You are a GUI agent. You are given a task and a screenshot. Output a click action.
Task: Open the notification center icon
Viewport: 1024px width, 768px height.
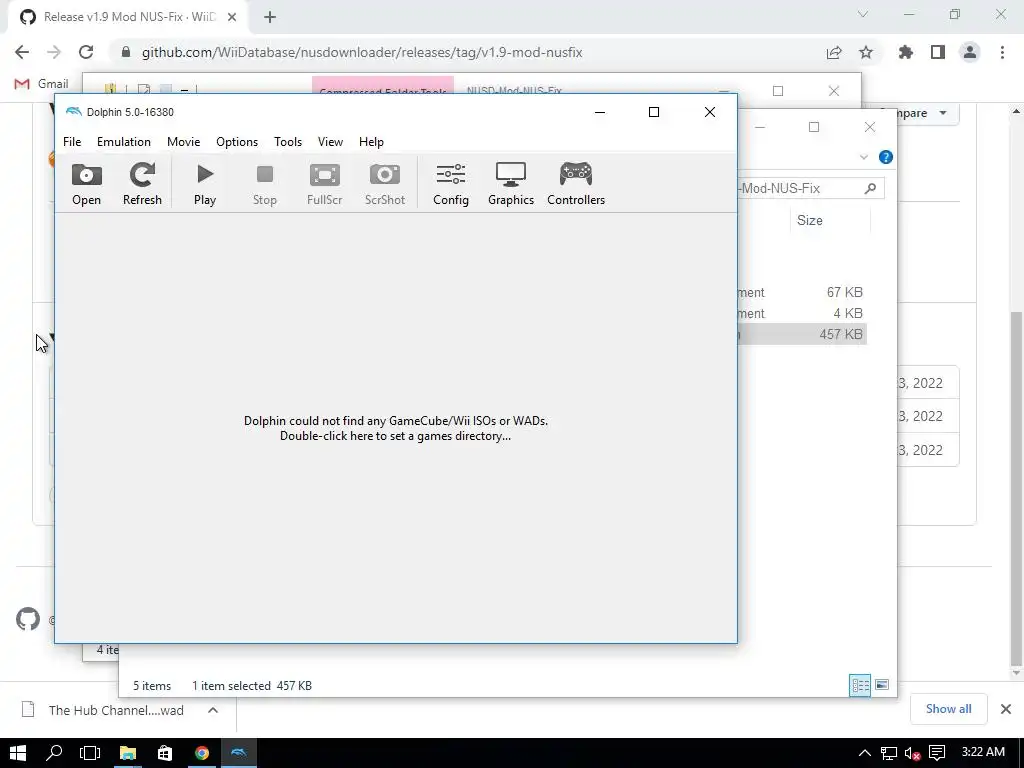937,753
